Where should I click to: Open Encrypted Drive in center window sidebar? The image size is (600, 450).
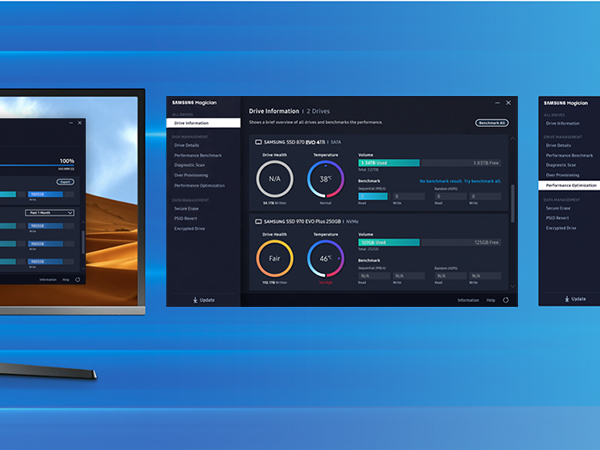189,229
